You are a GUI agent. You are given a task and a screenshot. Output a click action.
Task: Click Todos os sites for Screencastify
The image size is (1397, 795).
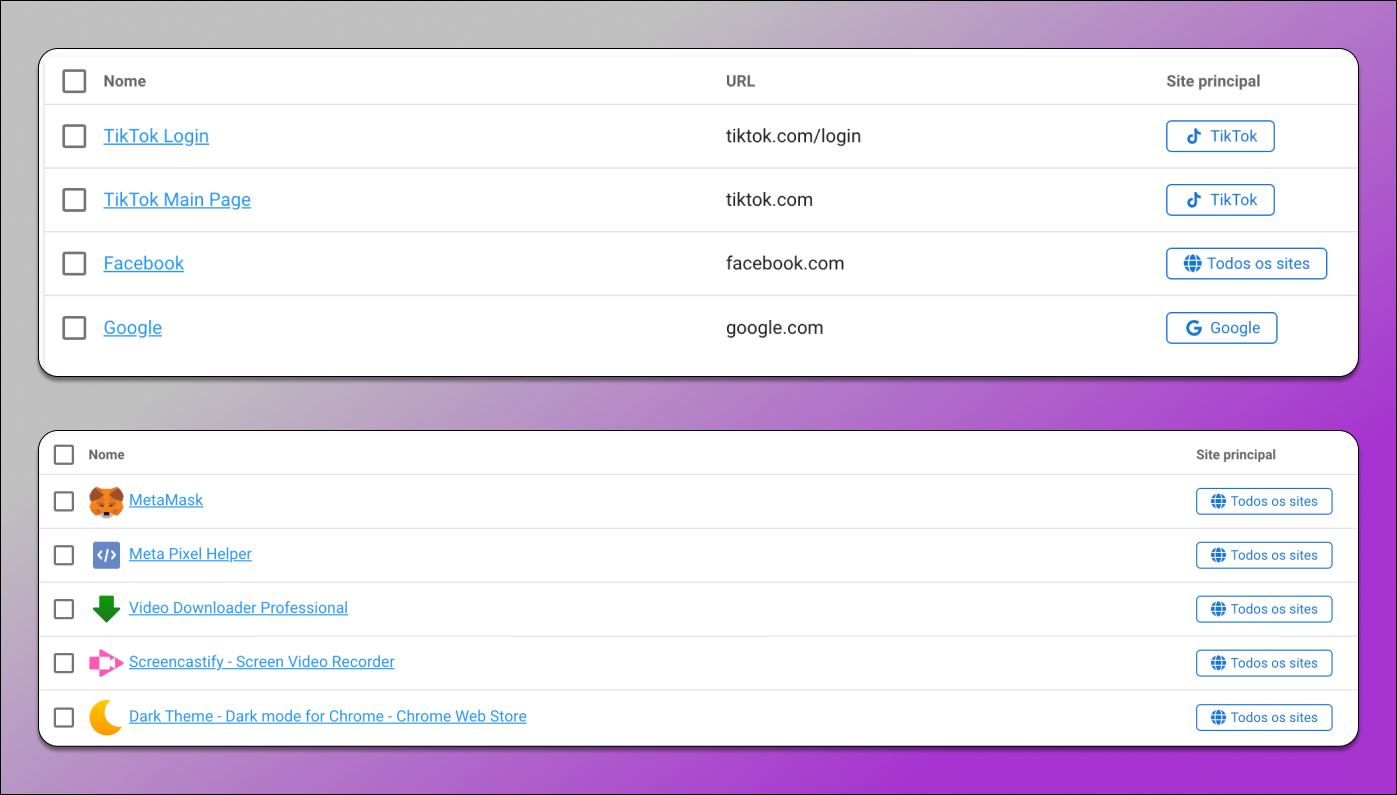(1264, 663)
